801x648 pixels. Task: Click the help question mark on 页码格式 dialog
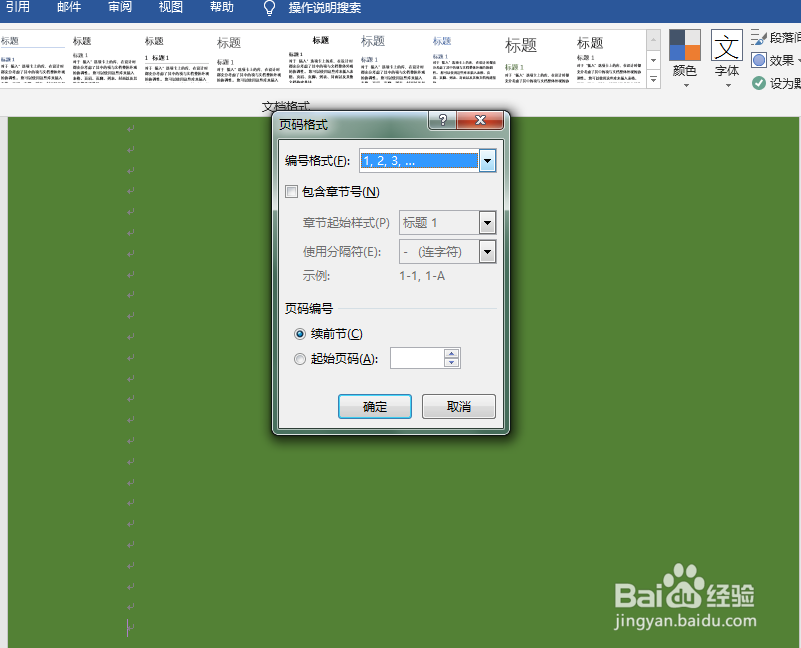[442, 120]
